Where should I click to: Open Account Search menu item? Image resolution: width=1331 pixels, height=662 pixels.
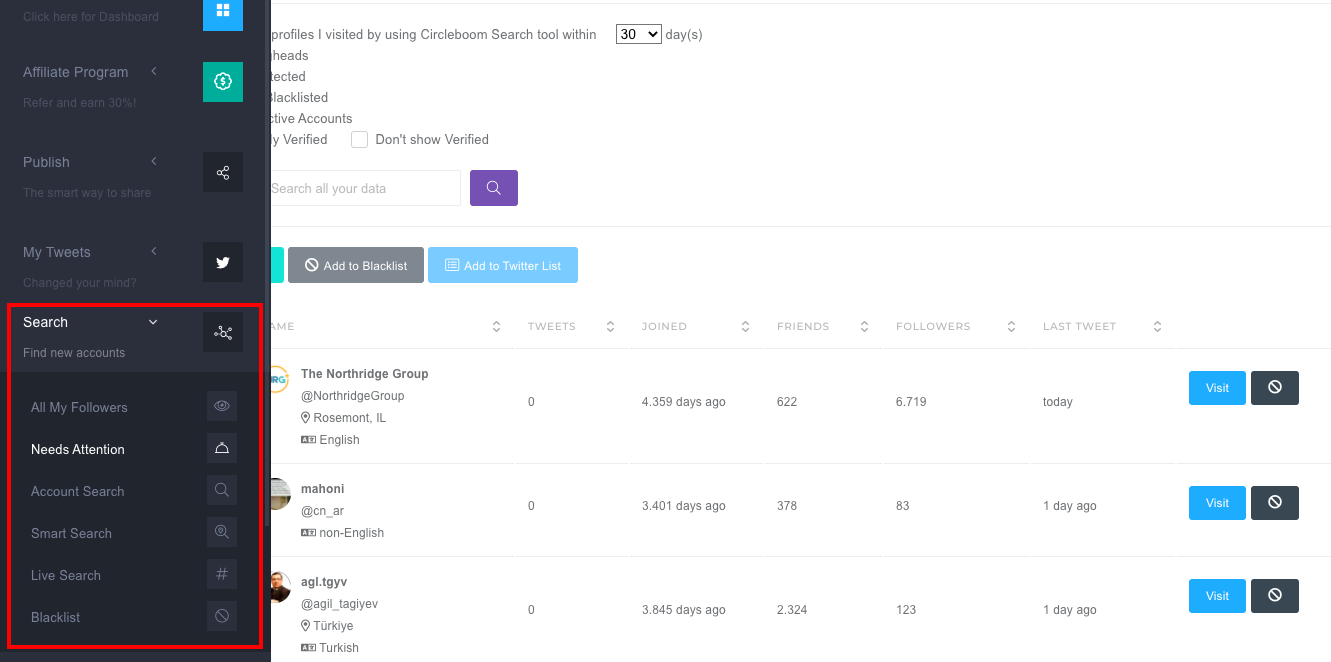coord(78,491)
